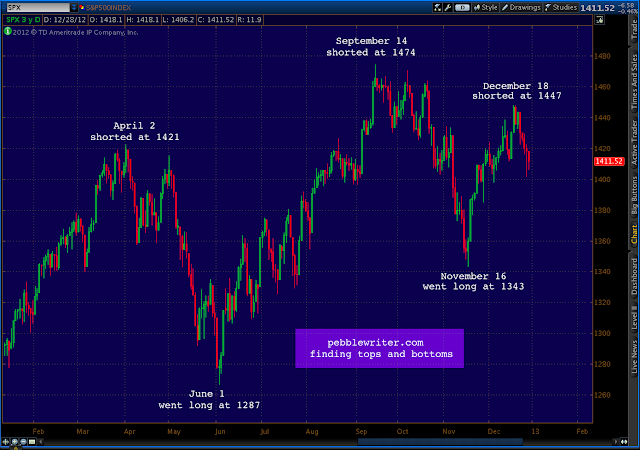Click the zoom out magnifier icon

[23, 441]
